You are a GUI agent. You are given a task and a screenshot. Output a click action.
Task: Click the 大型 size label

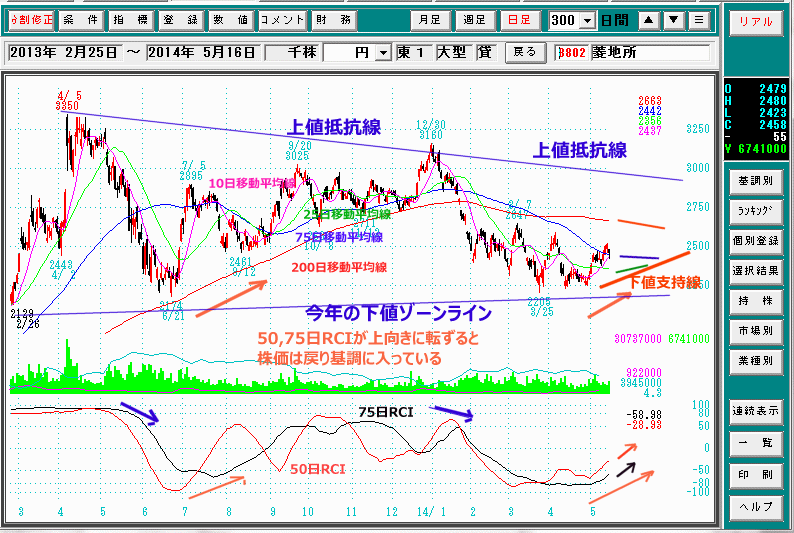(454, 52)
